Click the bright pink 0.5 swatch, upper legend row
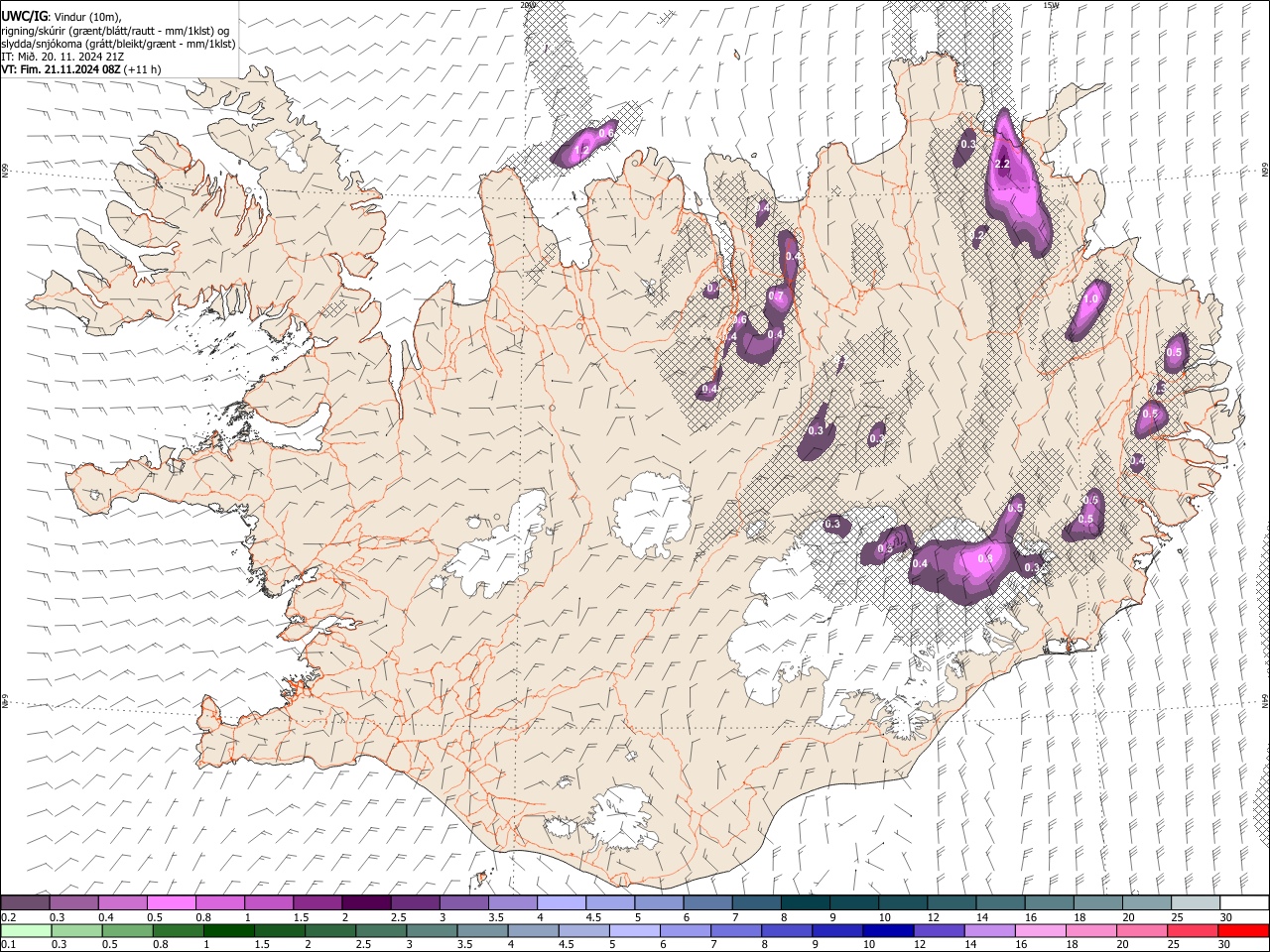 point(171,902)
